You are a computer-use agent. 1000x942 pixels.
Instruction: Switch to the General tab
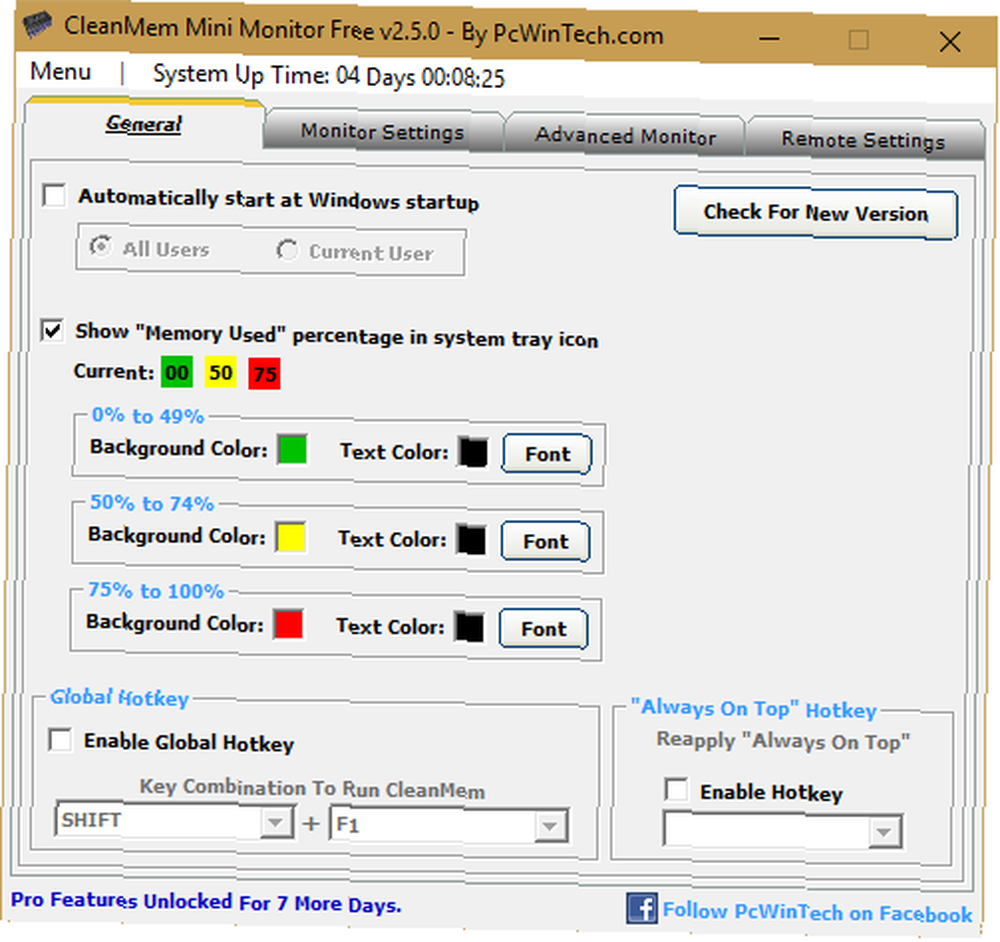[144, 124]
